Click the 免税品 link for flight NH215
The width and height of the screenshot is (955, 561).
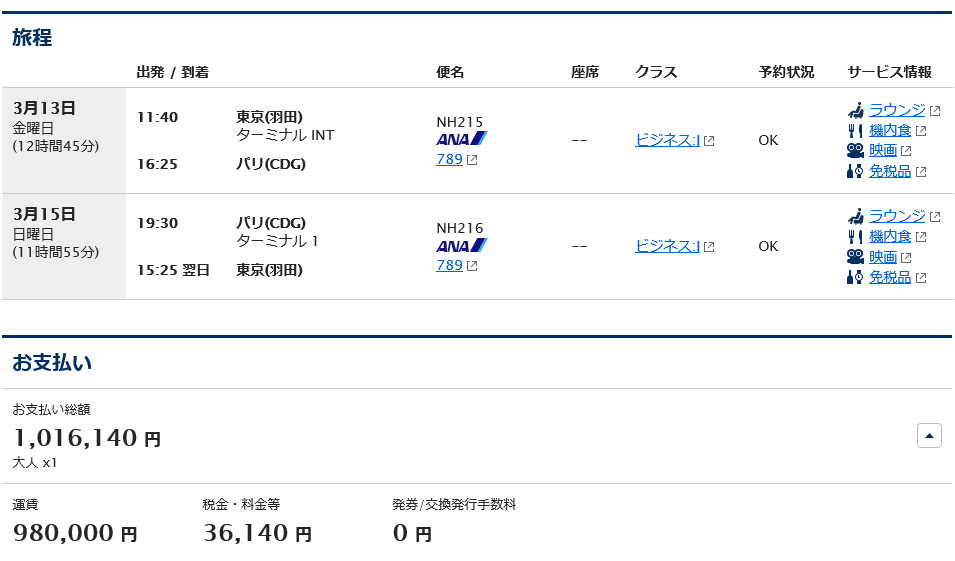click(890, 171)
